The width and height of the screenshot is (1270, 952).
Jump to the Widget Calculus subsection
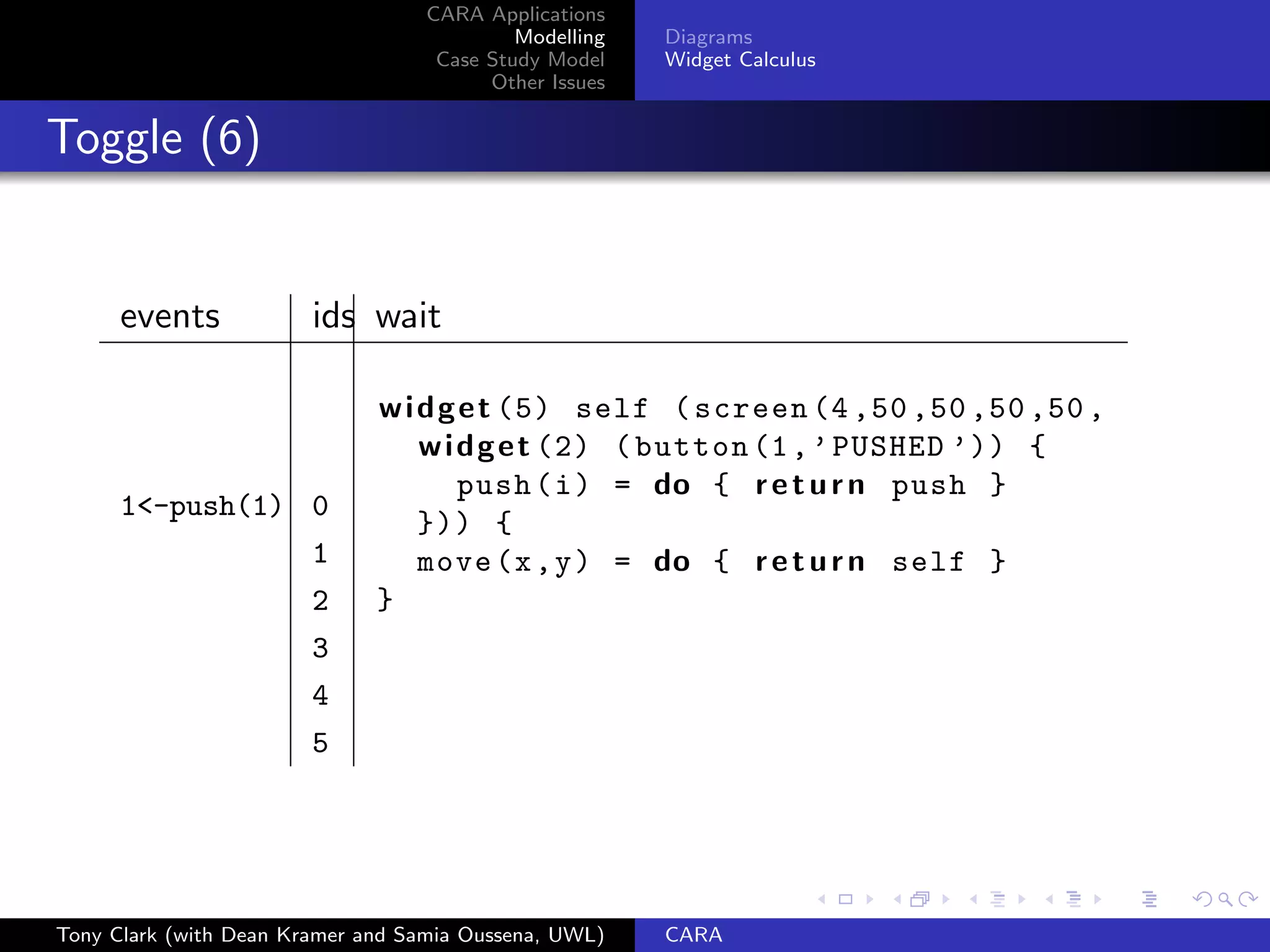tap(740, 59)
